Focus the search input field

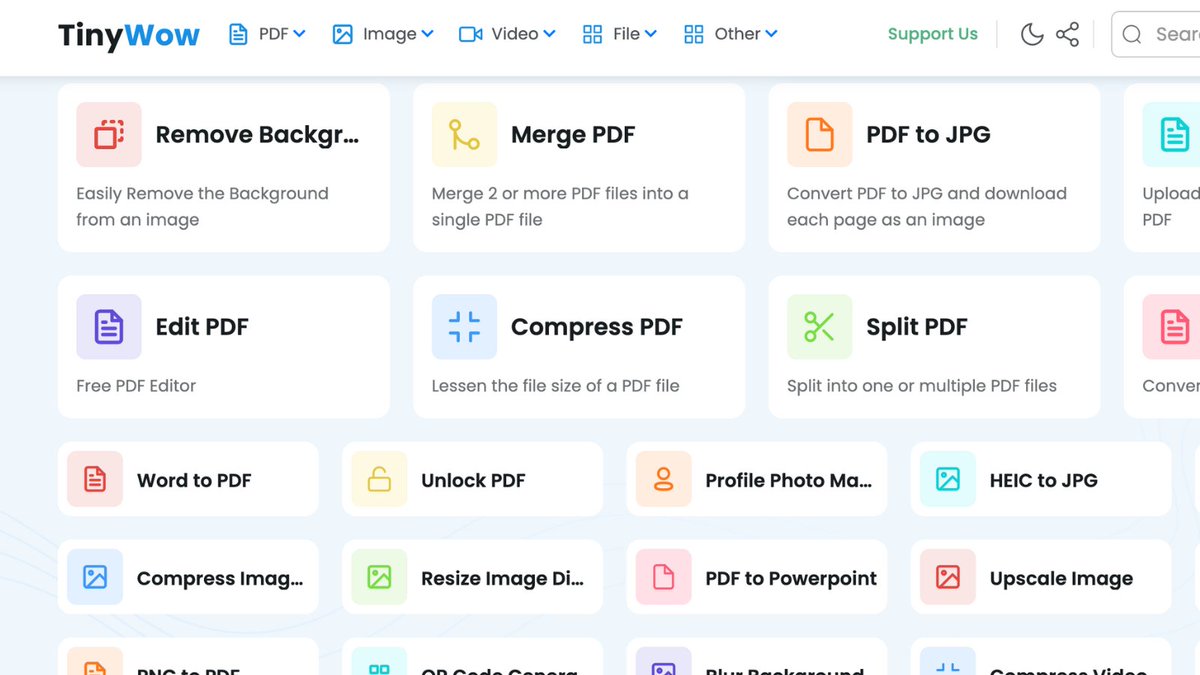(1156, 35)
